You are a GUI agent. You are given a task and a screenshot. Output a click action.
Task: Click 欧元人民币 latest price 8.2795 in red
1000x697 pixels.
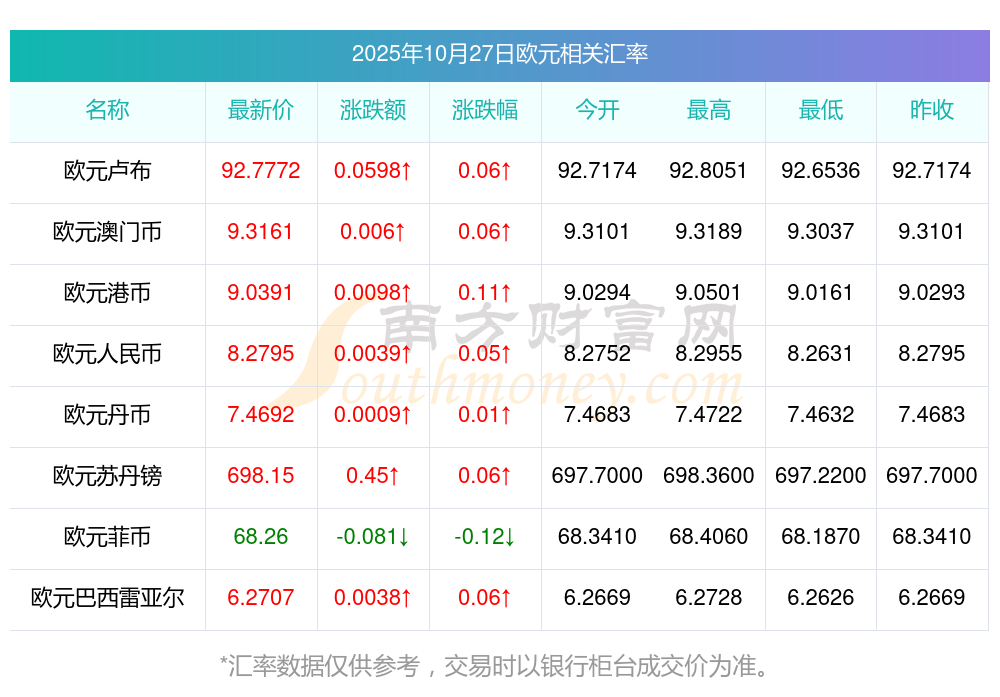coord(261,353)
